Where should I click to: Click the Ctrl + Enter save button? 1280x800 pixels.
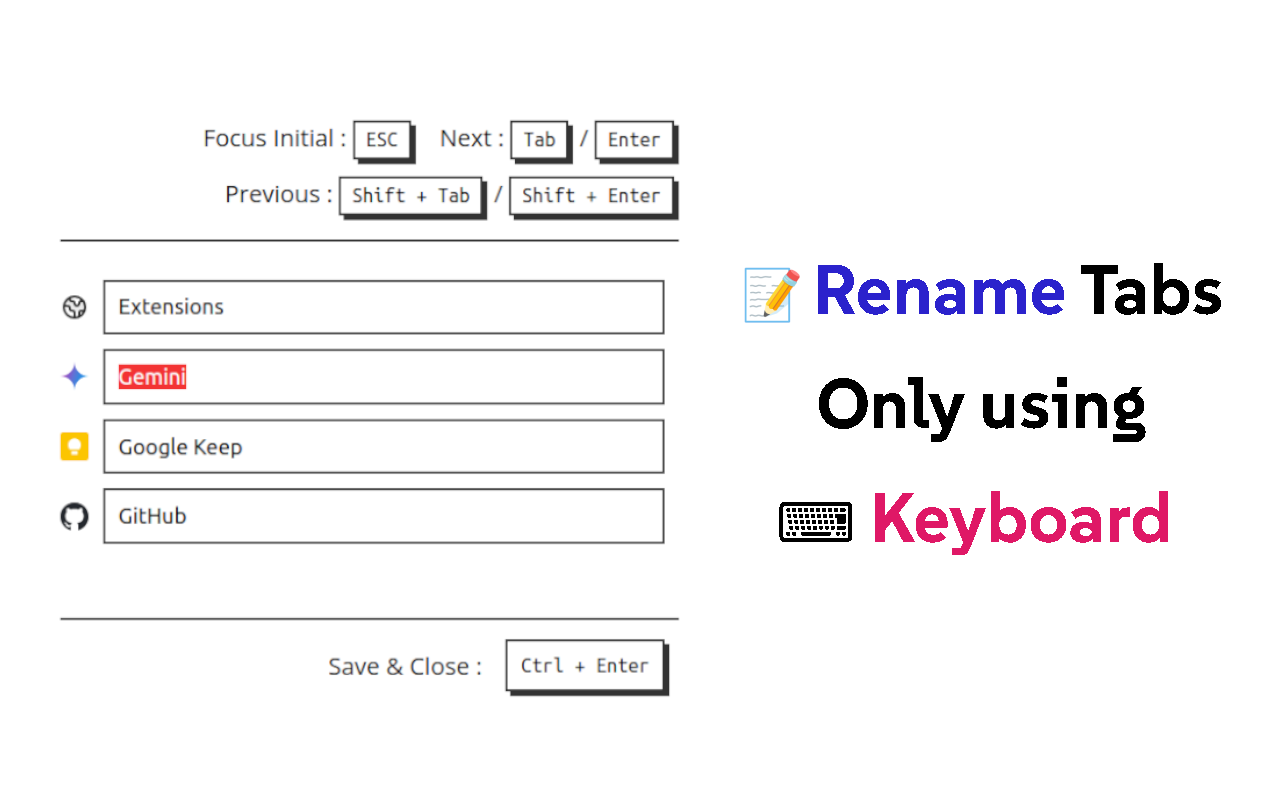(584, 666)
